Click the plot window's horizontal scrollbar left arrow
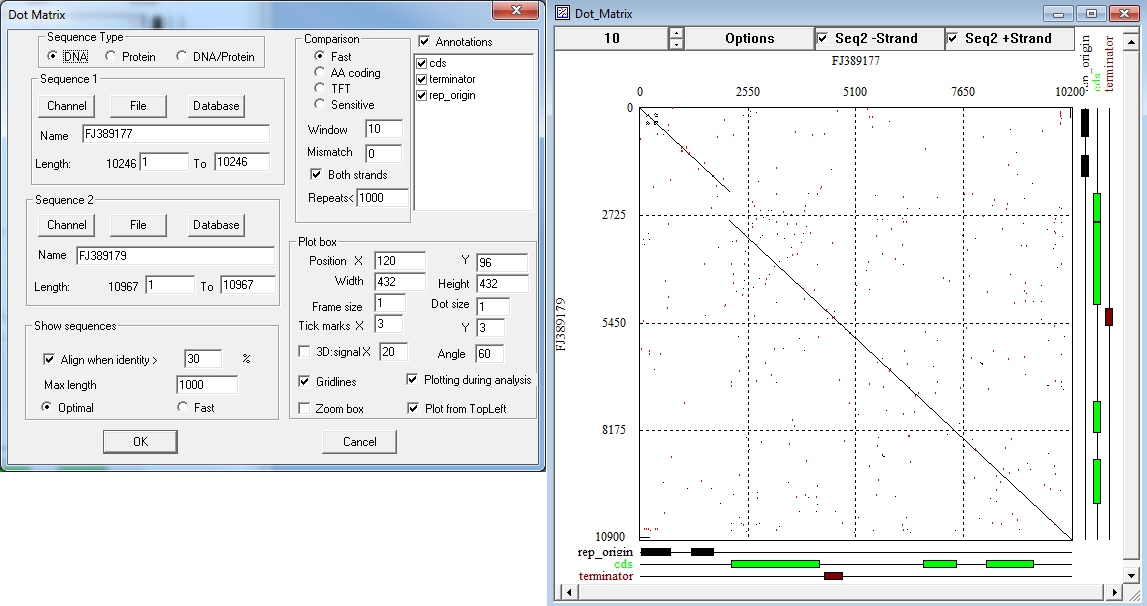The height and width of the screenshot is (606, 1147). [x=568, y=591]
